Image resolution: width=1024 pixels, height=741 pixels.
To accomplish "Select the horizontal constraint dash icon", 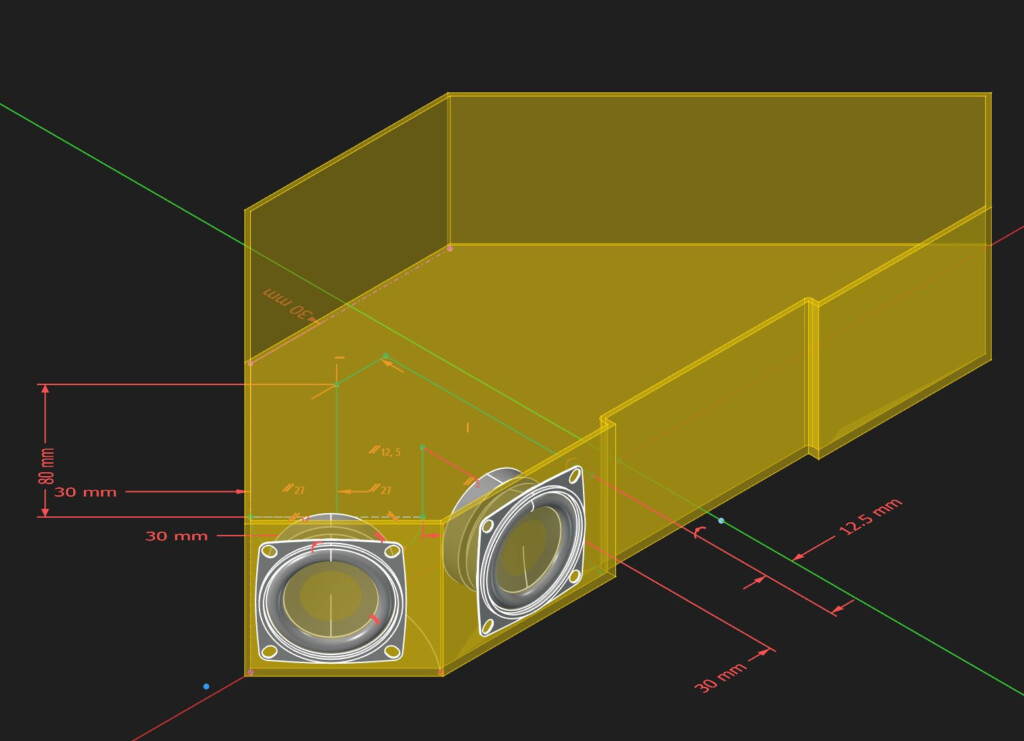I will pyautogui.click(x=340, y=358).
